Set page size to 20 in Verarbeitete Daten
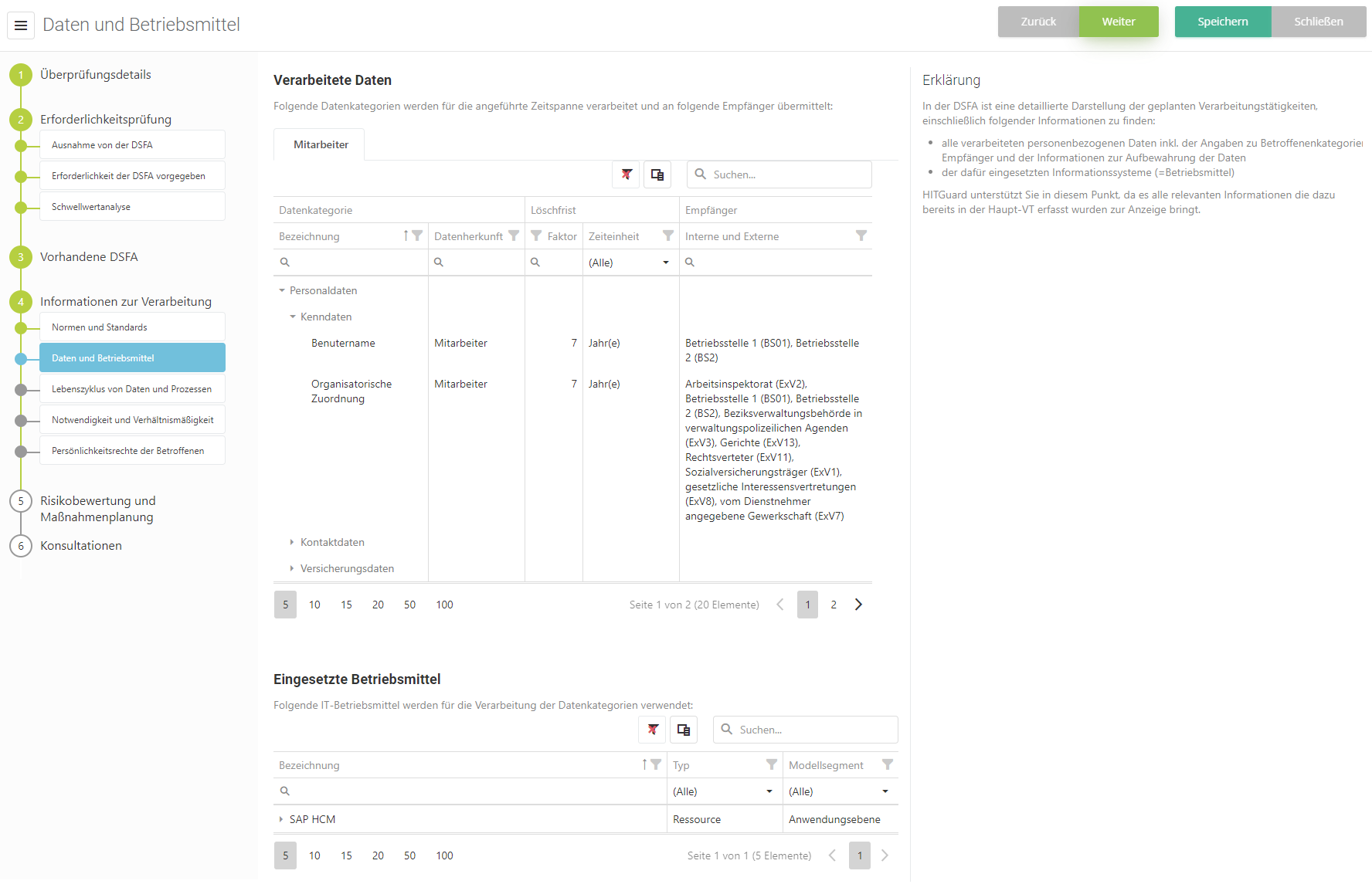 378,605
